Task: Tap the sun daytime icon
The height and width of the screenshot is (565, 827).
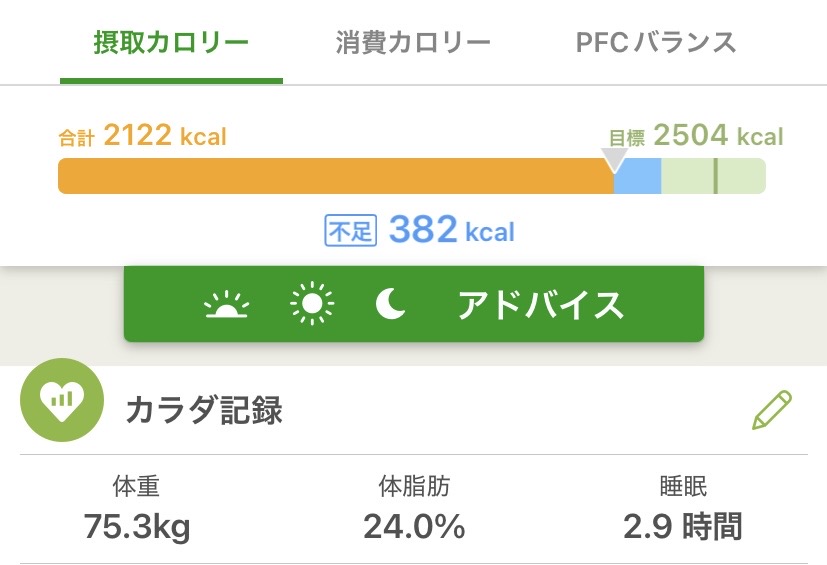Action: click(x=312, y=305)
